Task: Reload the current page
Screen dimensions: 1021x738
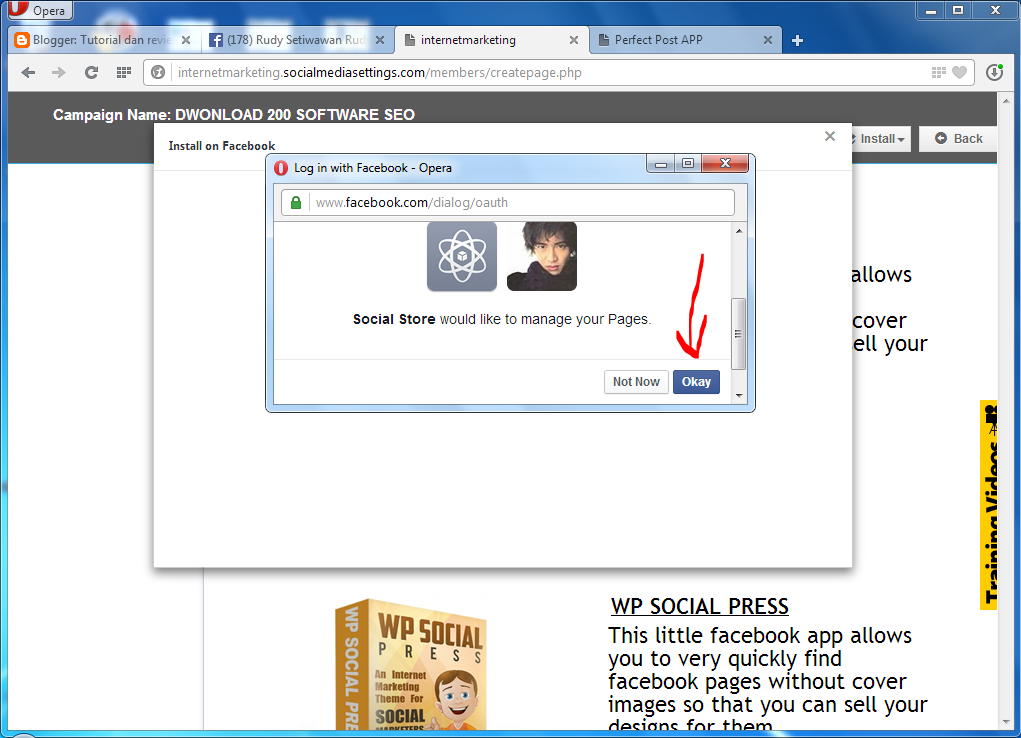Action: (91, 72)
